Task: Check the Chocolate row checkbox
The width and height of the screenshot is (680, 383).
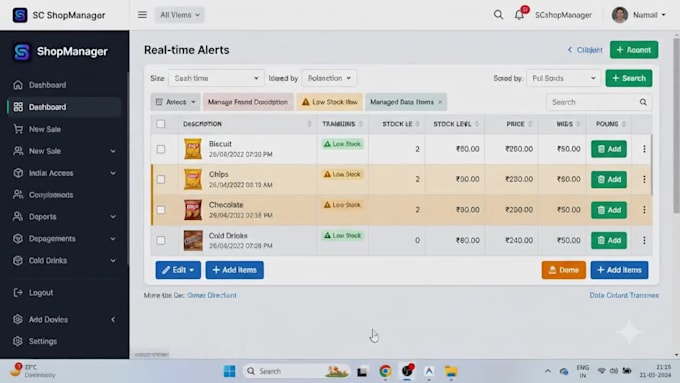Action: 161,210
